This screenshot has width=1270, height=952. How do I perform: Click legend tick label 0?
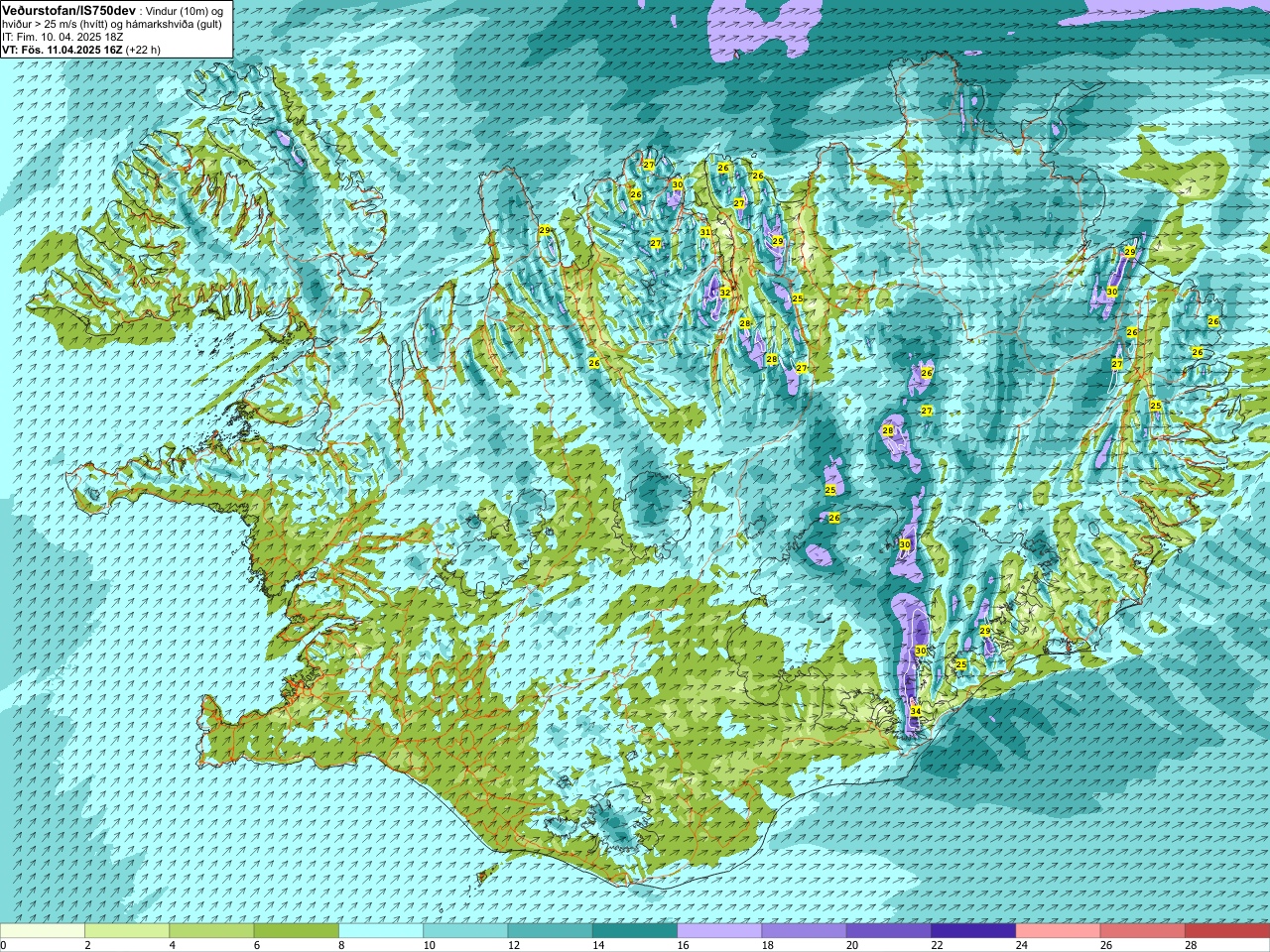point(3,946)
